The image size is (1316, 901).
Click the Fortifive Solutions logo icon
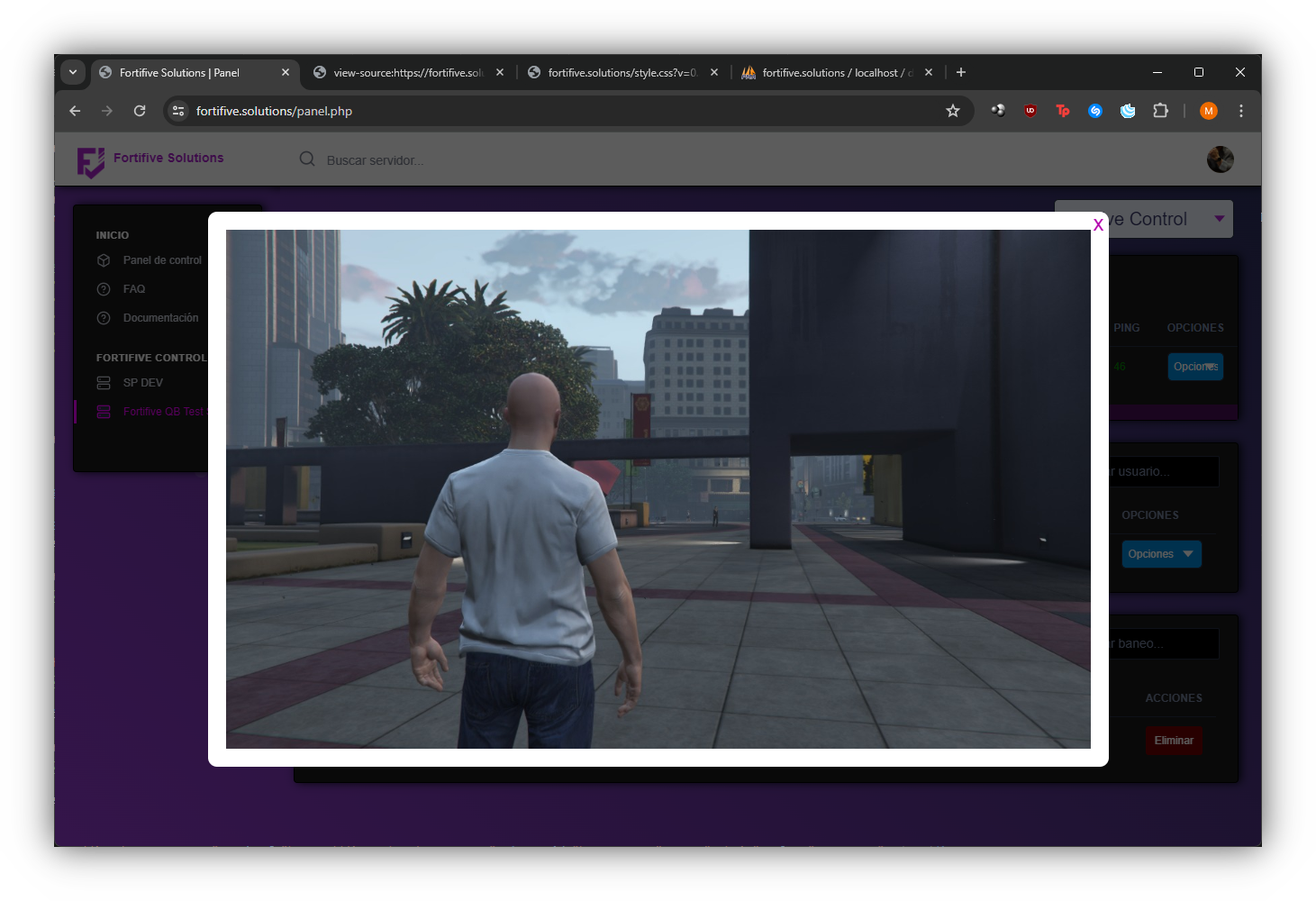click(x=91, y=162)
